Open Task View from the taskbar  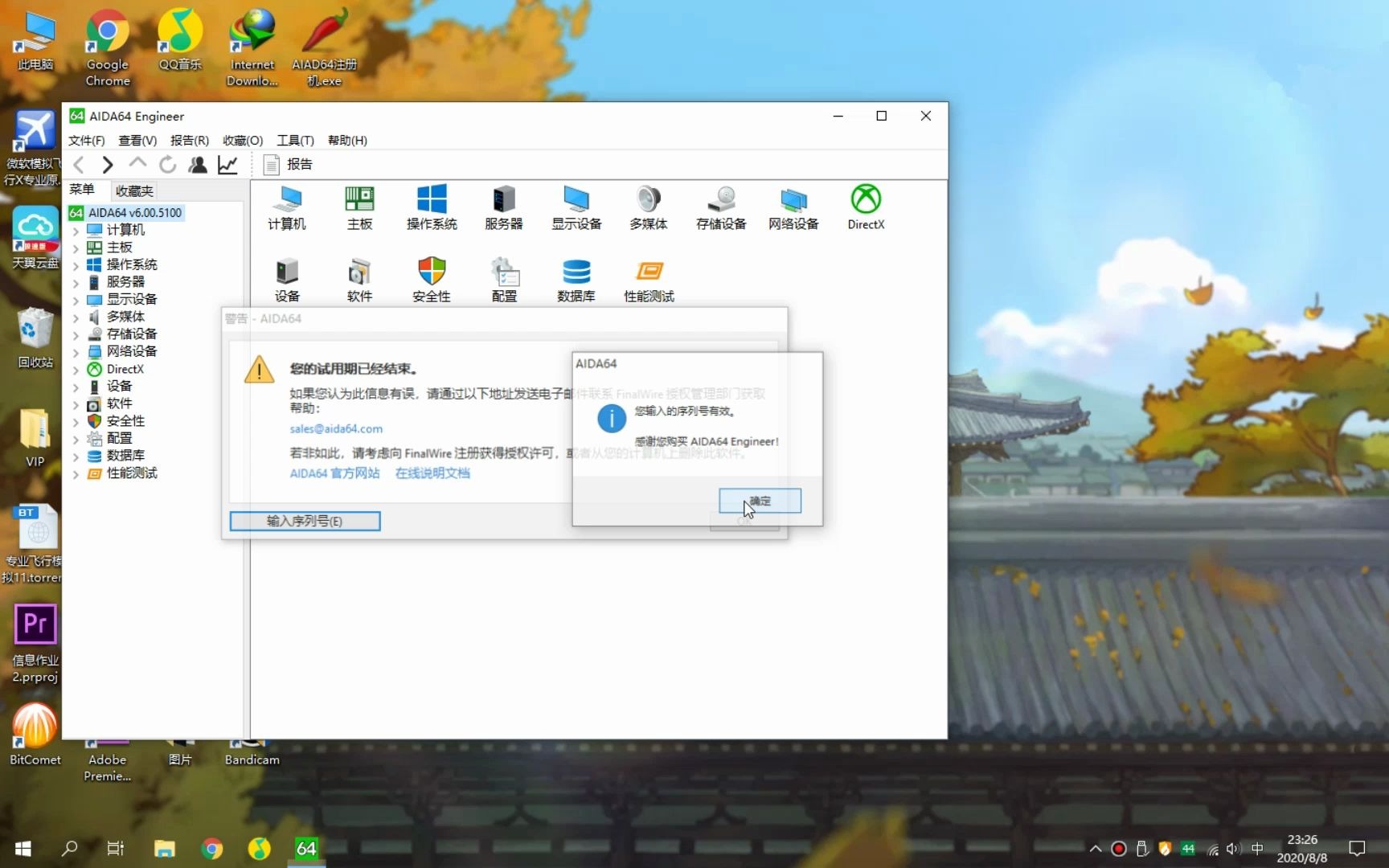coord(116,849)
